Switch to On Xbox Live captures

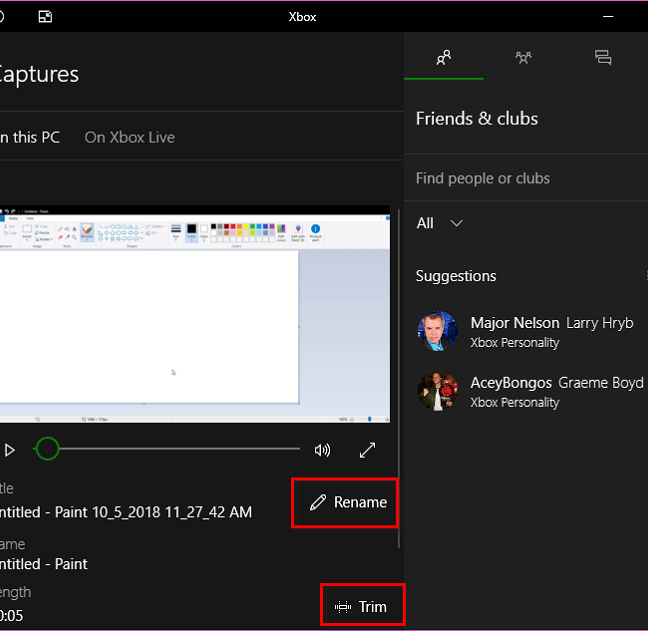point(129,137)
